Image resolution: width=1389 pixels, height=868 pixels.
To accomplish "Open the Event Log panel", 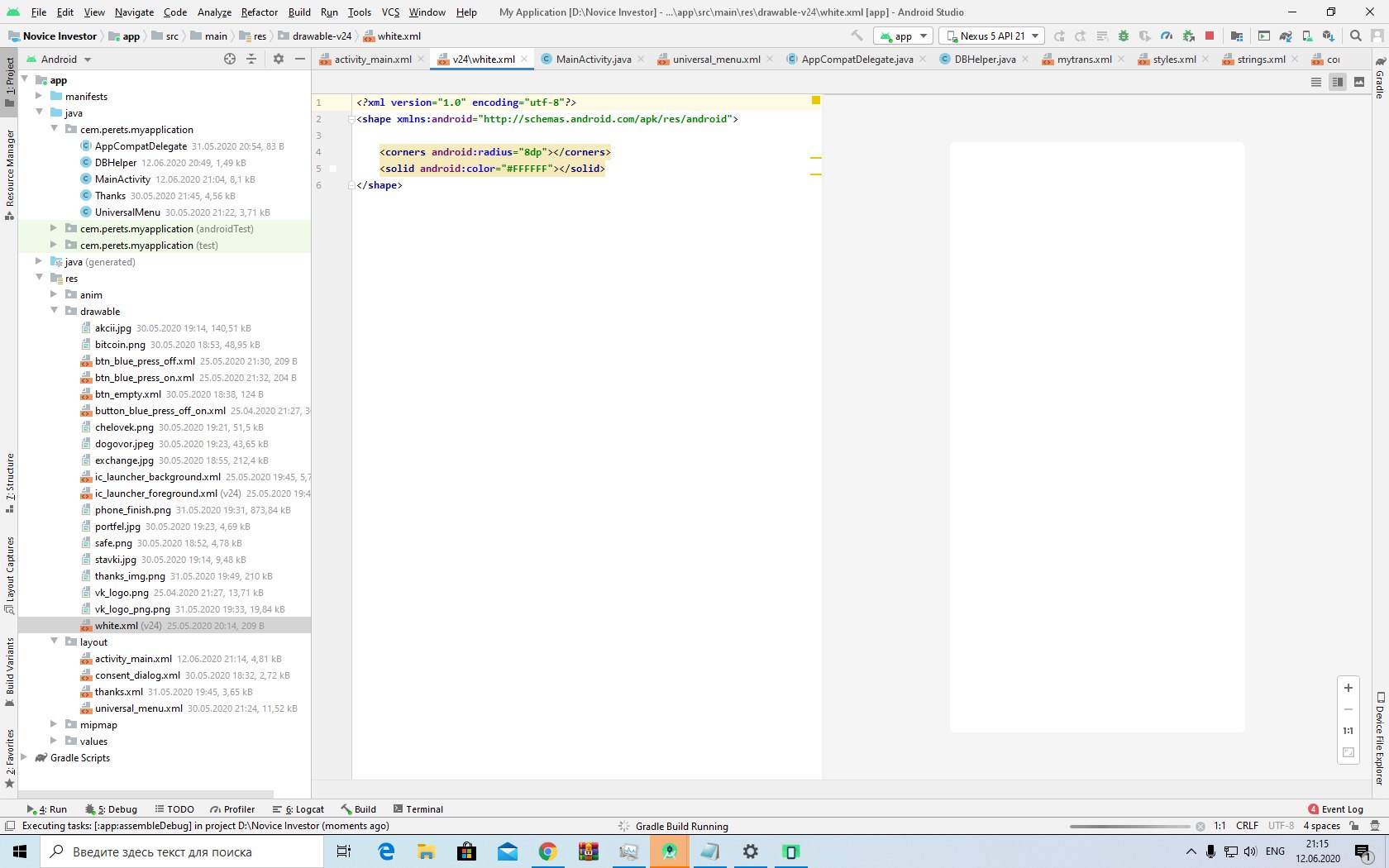I will 1336,809.
